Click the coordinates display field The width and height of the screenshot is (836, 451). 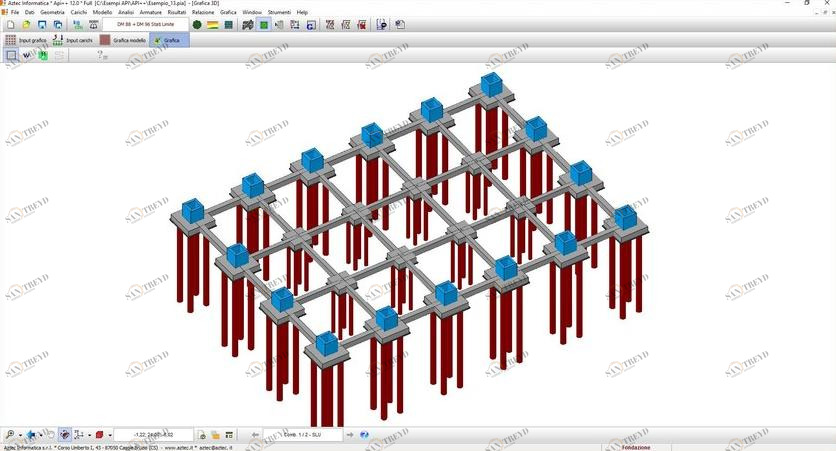click(x=153, y=435)
